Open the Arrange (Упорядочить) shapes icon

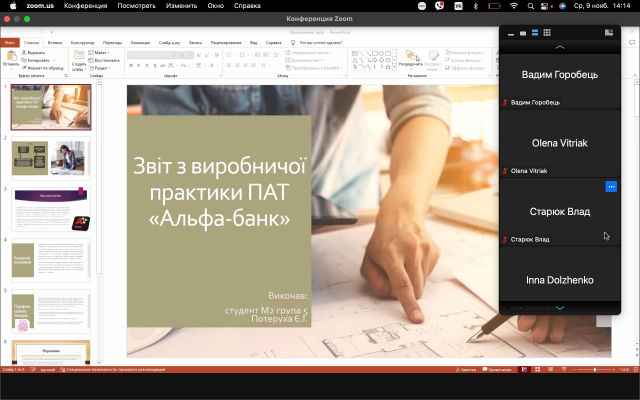coord(411,56)
